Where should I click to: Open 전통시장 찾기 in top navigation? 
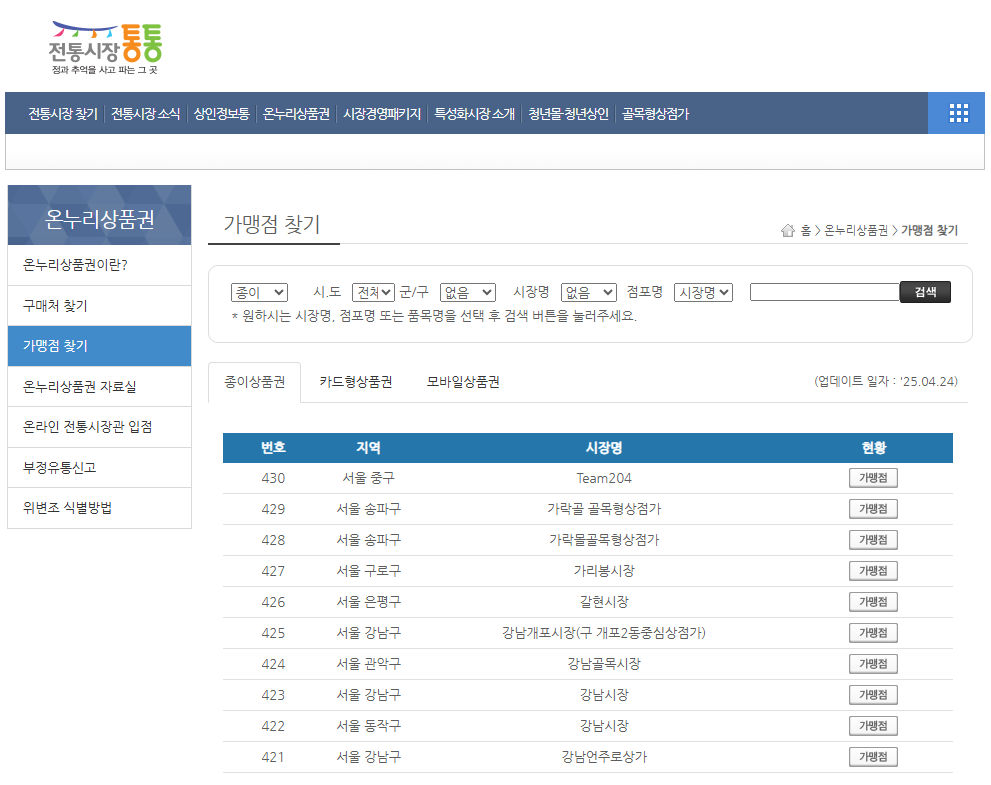point(63,114)
